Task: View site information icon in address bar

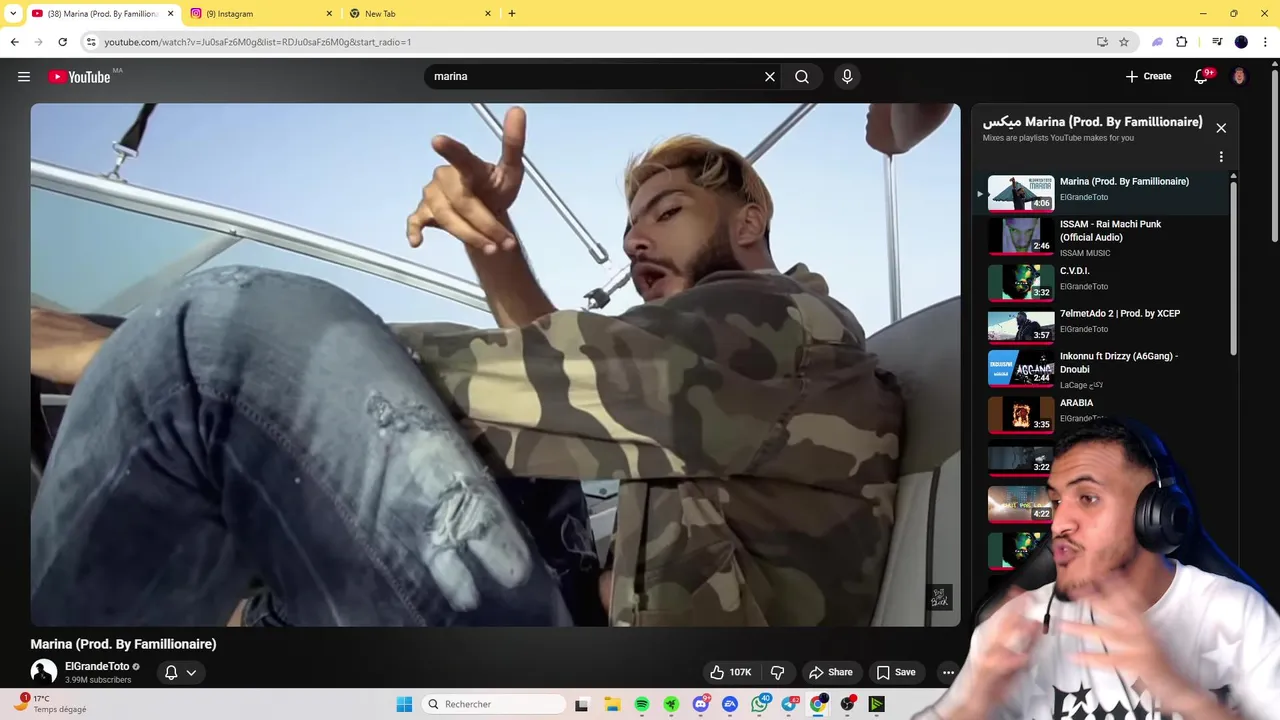Action: [91, 42]
